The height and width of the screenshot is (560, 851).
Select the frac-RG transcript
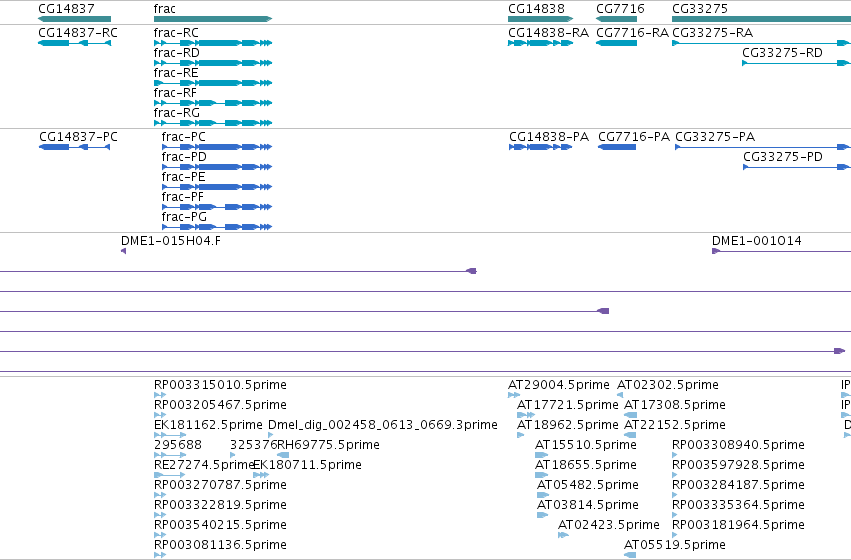176,113
